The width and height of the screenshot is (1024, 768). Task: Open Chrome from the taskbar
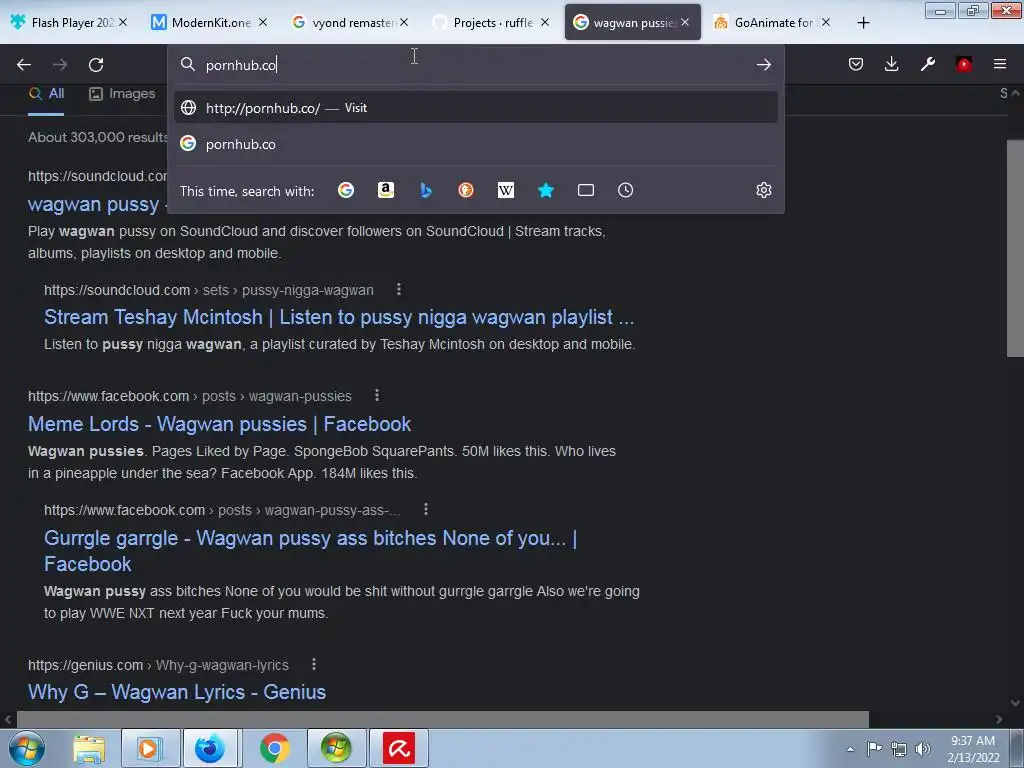click(274, 748)
